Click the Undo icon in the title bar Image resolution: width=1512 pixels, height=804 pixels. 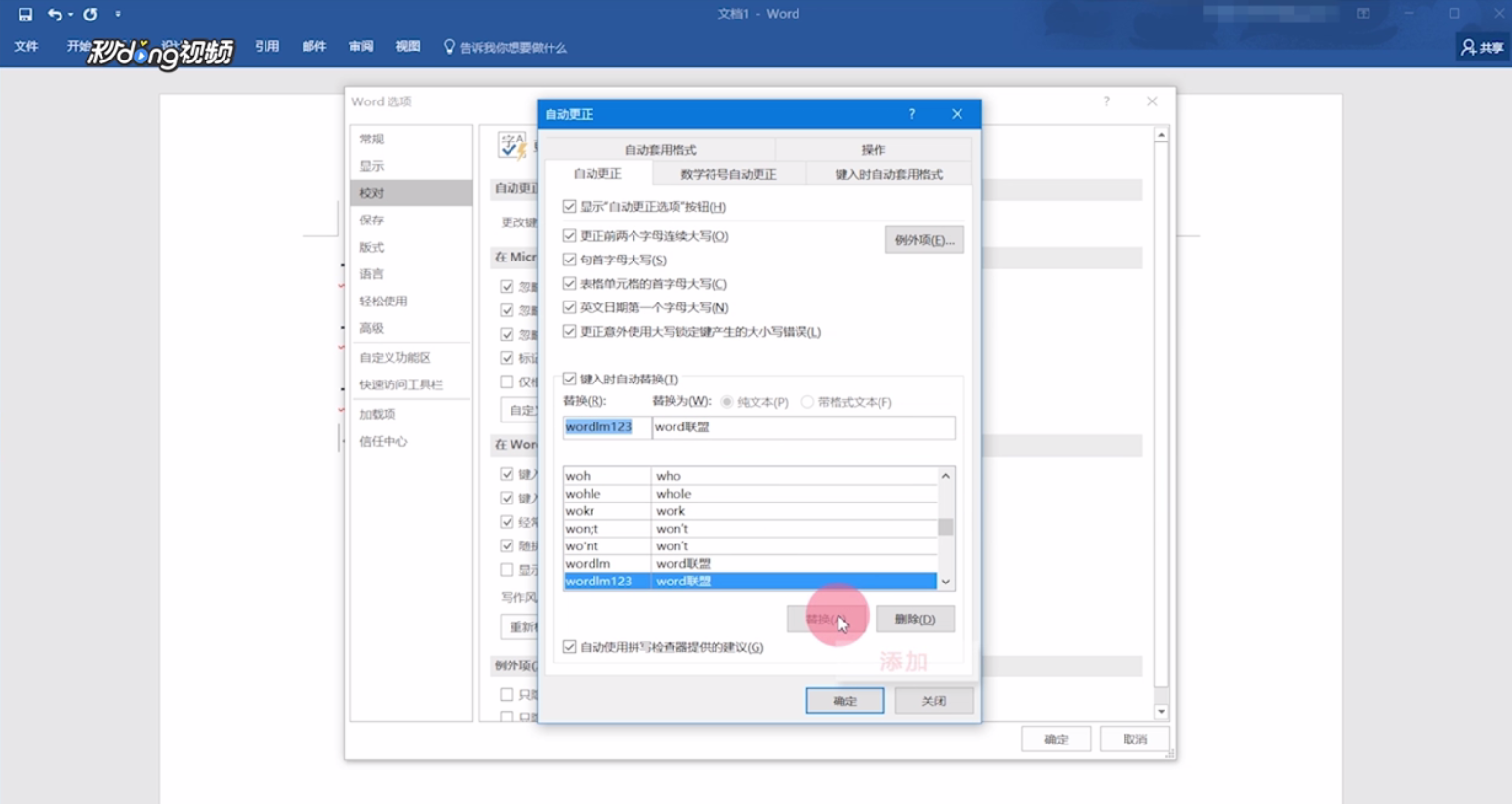click(55, 13)
